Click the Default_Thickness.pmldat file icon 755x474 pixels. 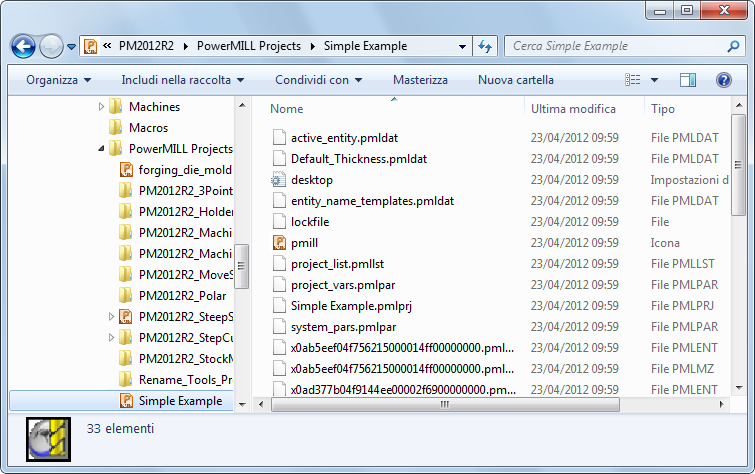[279, 158]
